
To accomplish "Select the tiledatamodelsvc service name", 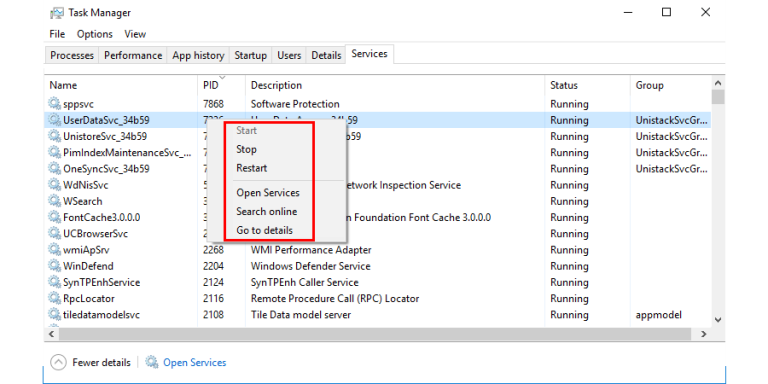I will 101,314.
